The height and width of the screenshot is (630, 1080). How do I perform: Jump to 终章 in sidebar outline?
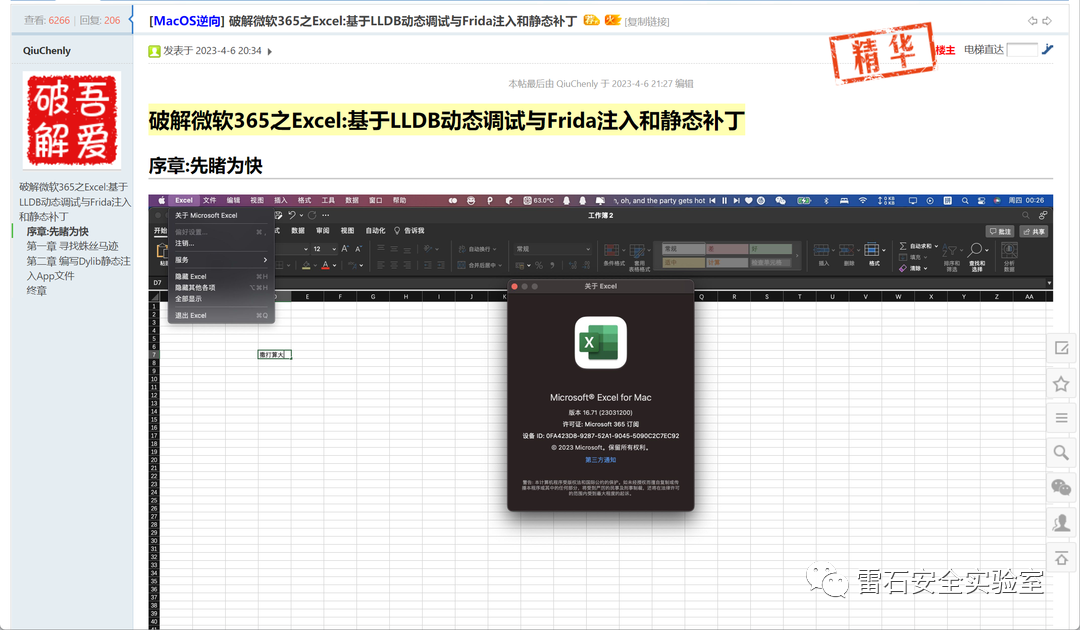click(x=37, y=291)
